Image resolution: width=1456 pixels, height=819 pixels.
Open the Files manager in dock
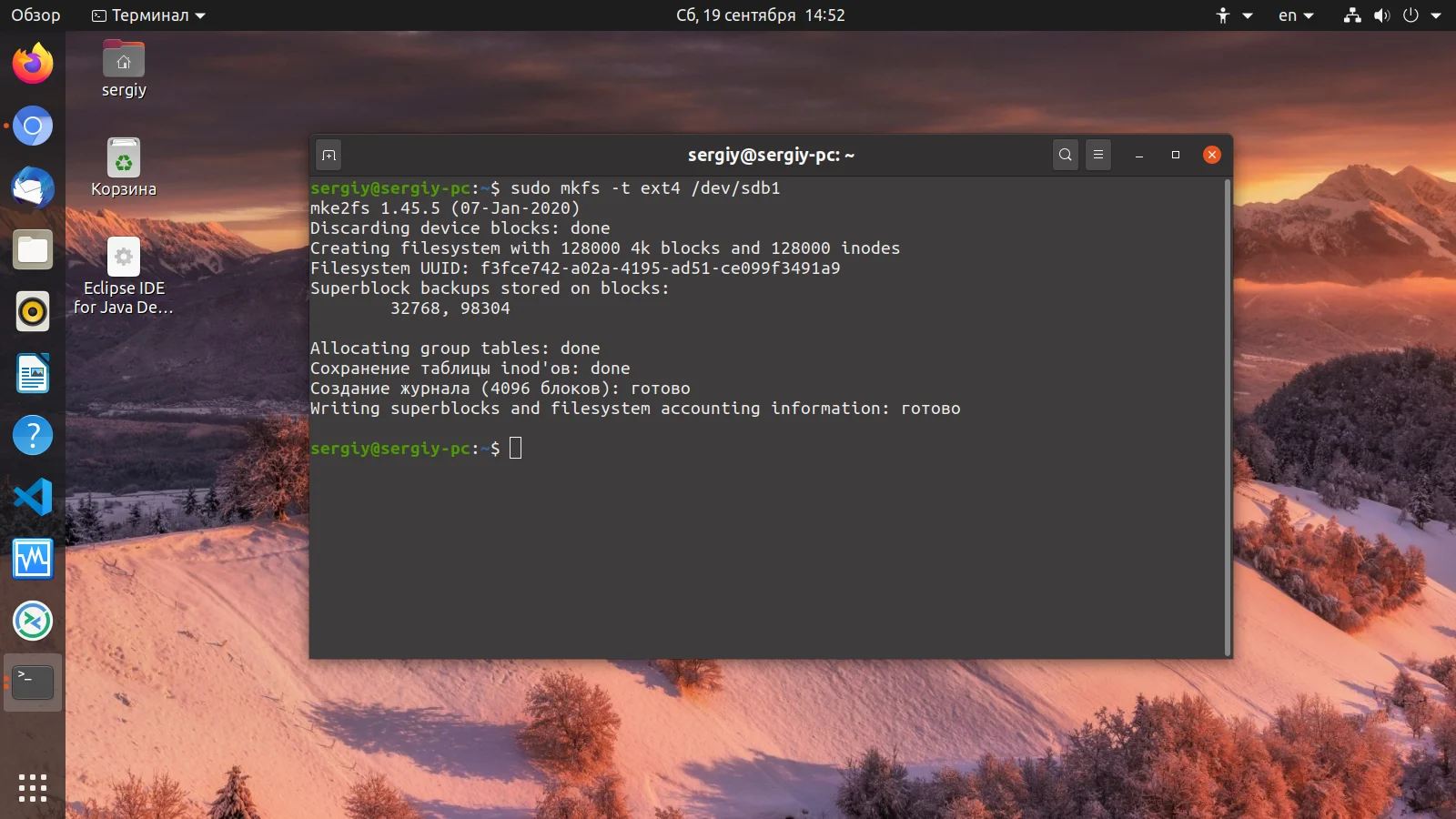click(33, 249)
